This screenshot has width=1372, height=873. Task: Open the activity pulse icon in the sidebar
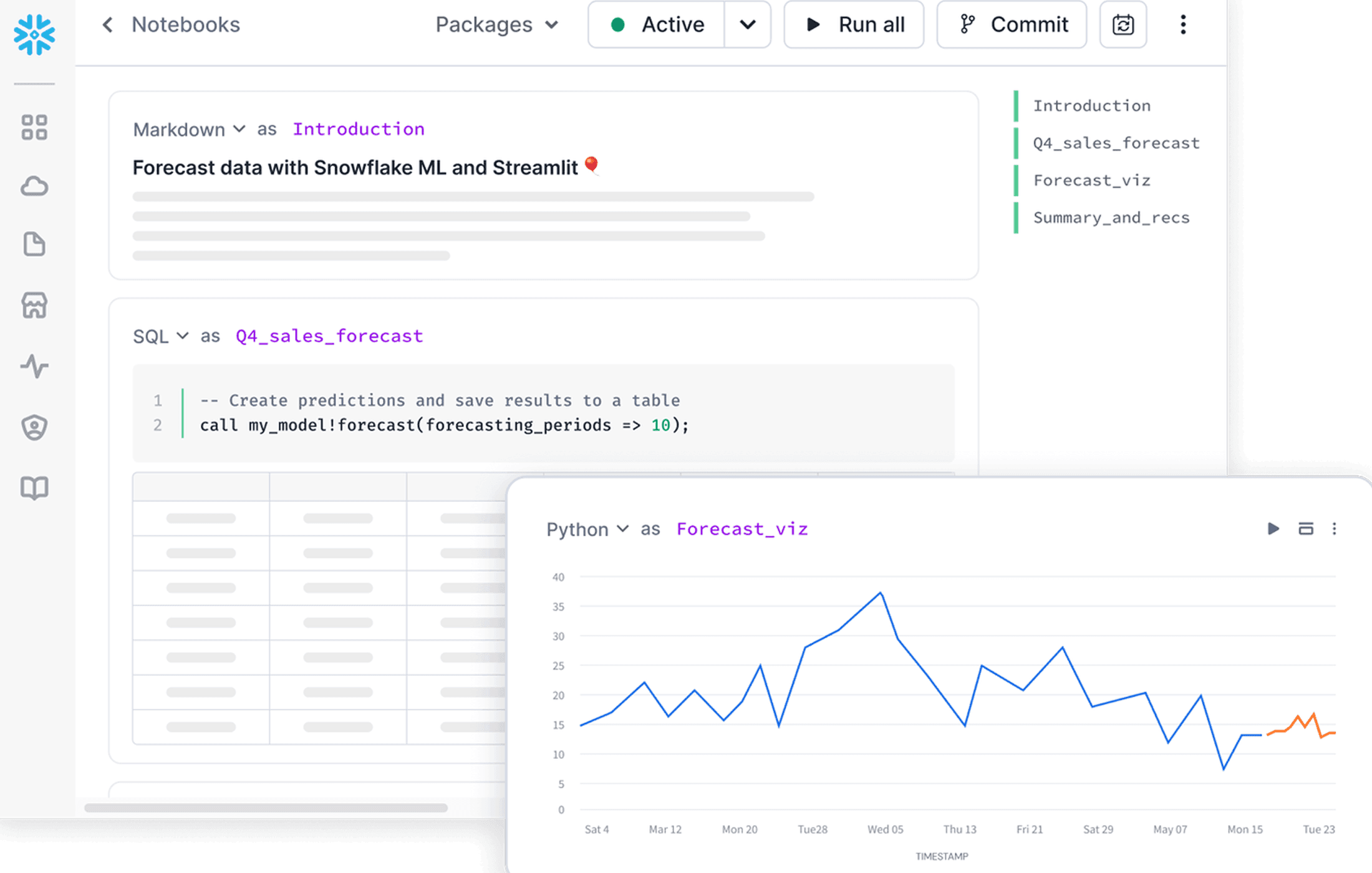click(34, 366)
